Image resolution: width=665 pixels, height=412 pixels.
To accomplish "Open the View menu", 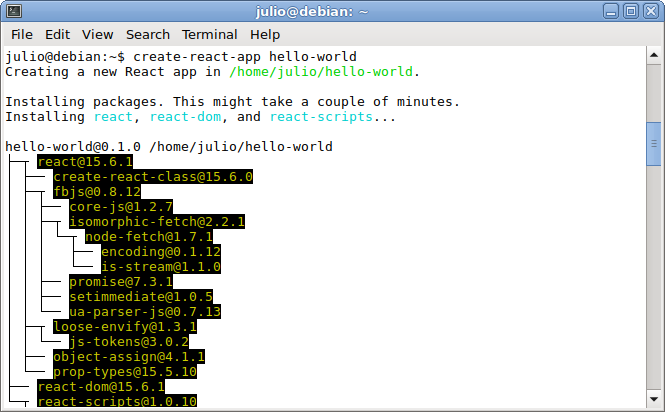I will [98, 34].
